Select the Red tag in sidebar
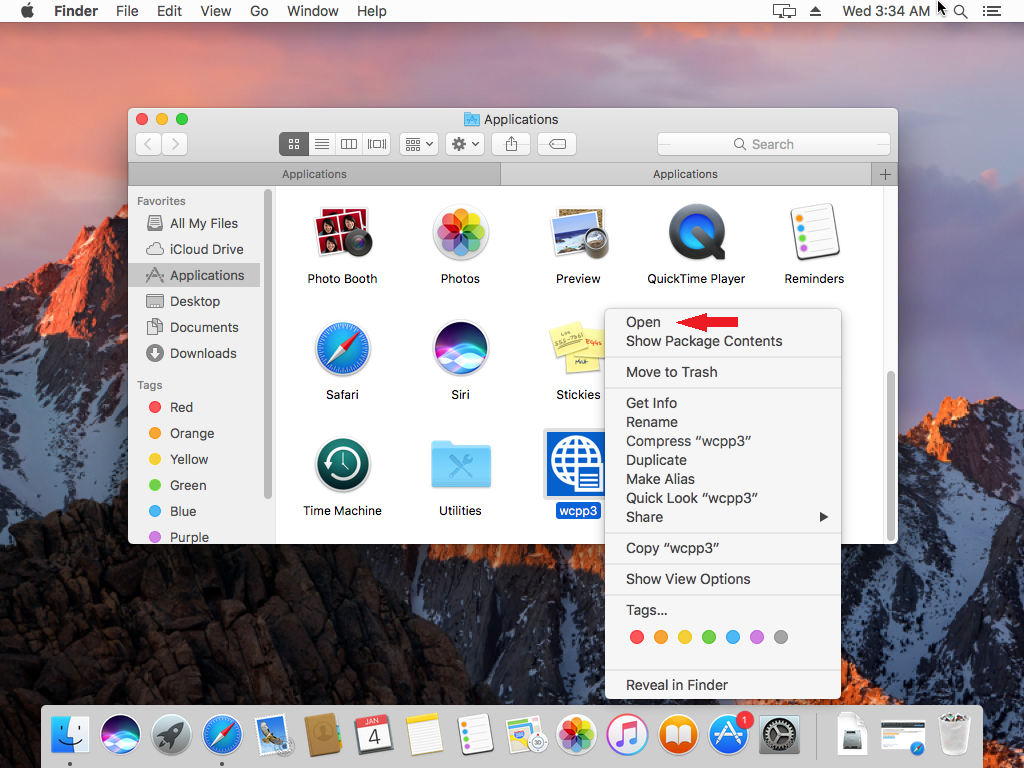Screen dimensions: 1024x768 [194, 408]
